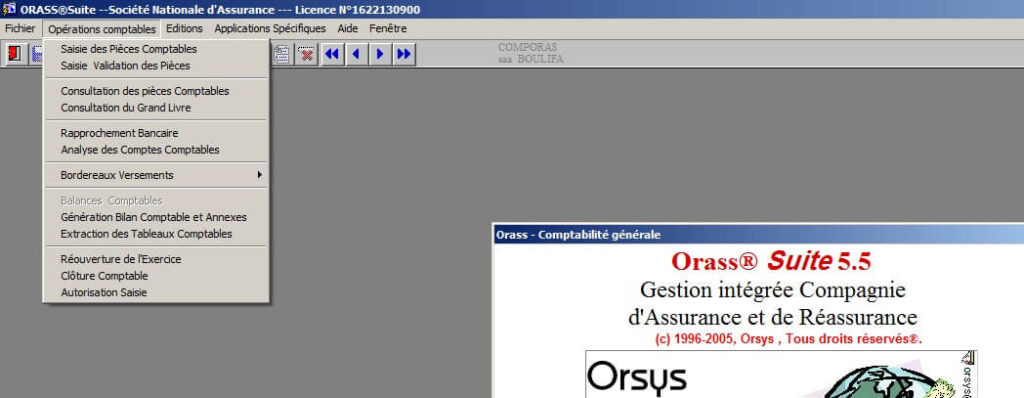Image resolution: width=1024 pixels, height=398 pixels.
Task: Open Analyse des Comptes Comptables
Action: (x=157, y=150)
